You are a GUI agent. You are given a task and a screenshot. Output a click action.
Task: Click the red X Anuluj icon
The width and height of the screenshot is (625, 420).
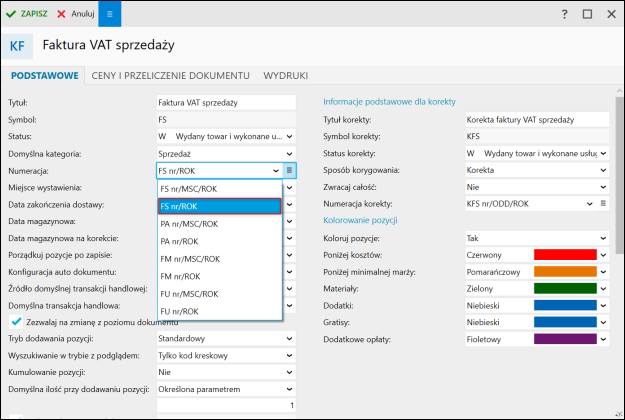[x=62, y=14]
